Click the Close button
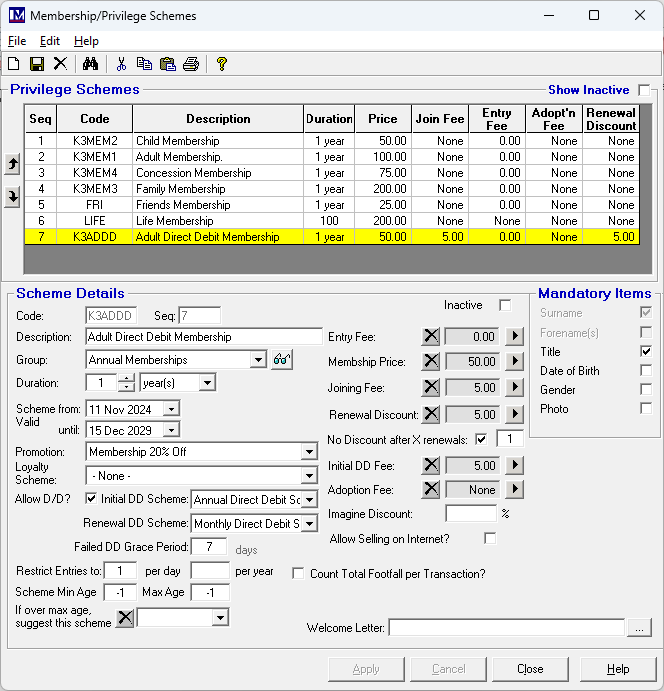664x691 pixels. 530,669
